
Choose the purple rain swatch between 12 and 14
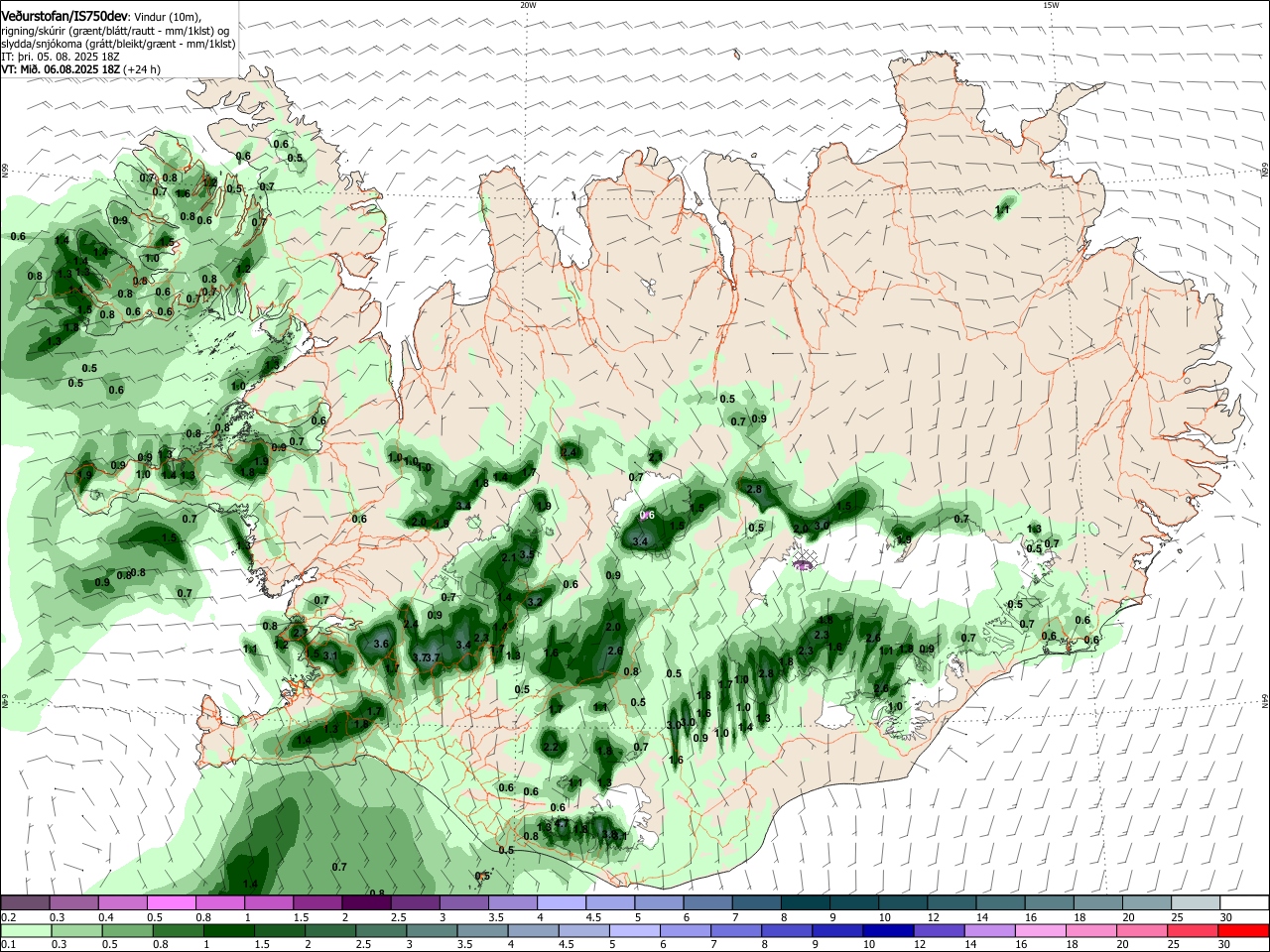coord(939,931)
